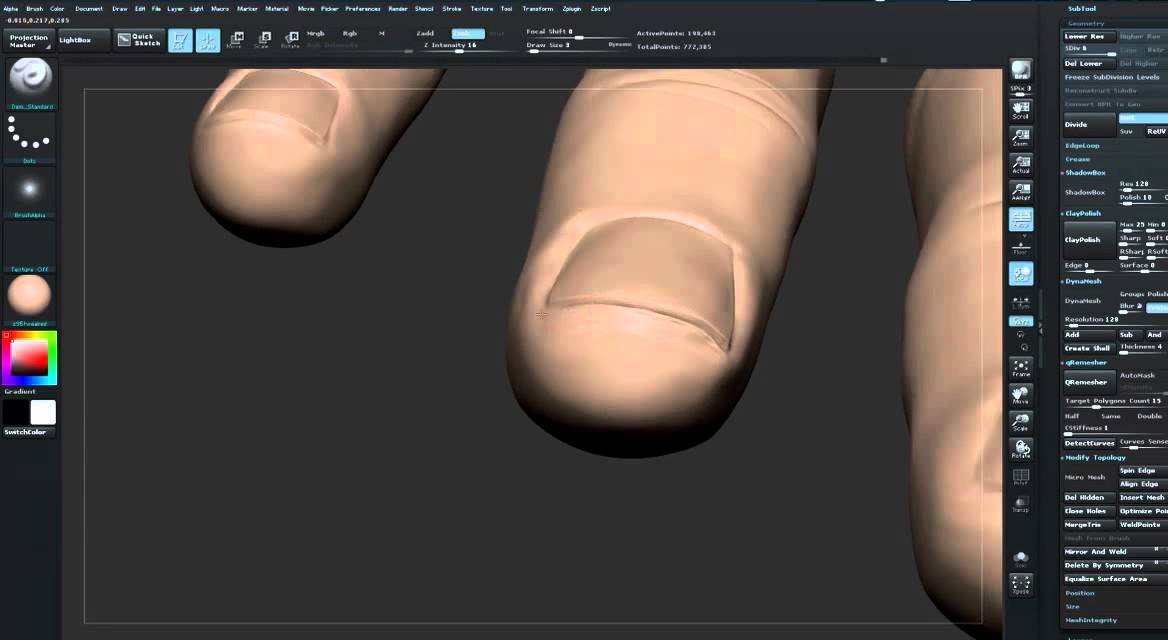Click the Actual size icon
This screenshot has width=1168, height=640.
pyautogui.click(x=1021, y=164)
